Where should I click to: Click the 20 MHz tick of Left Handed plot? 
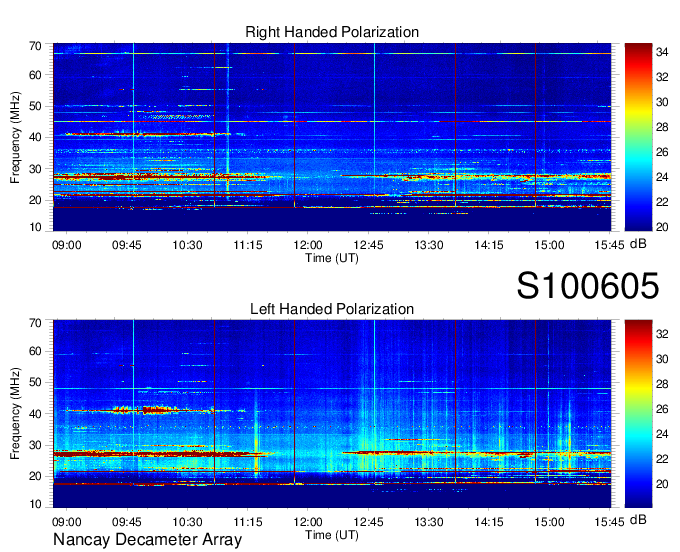(35, 476)
